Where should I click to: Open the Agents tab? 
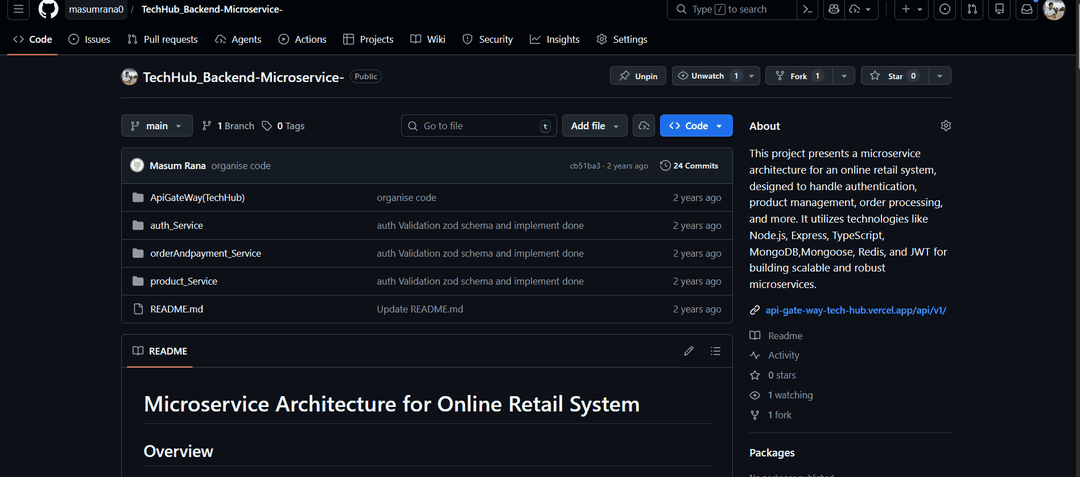pyautogui.click(x=238, y=39)
